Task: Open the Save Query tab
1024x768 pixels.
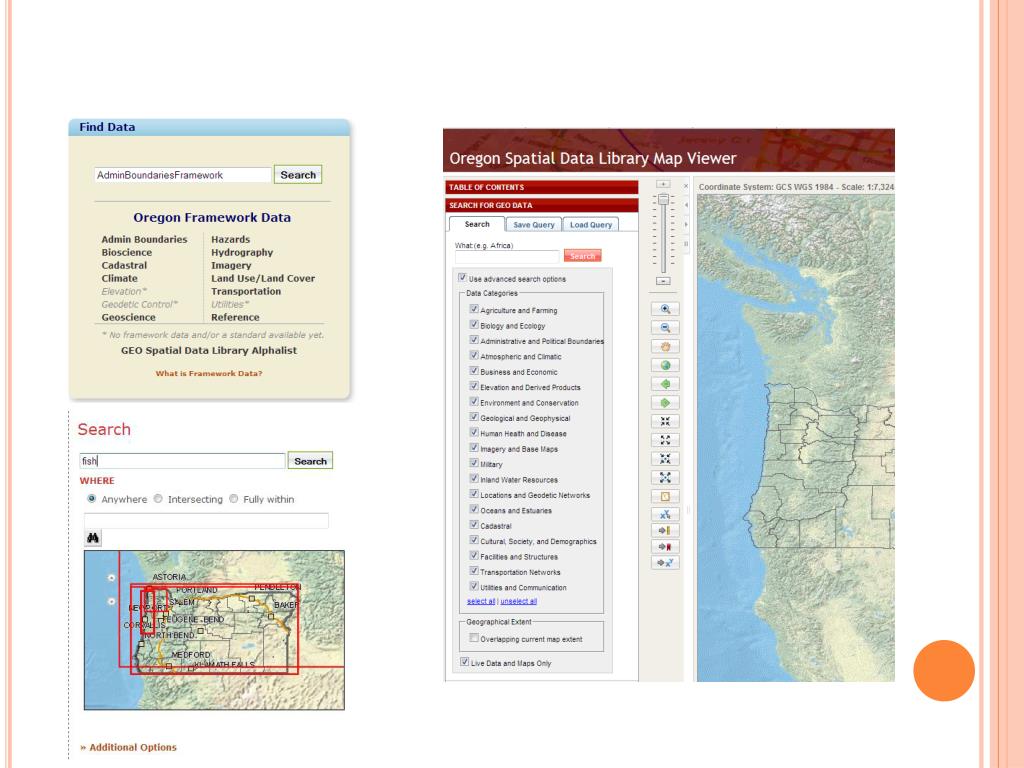Action: tap(534, 225)
